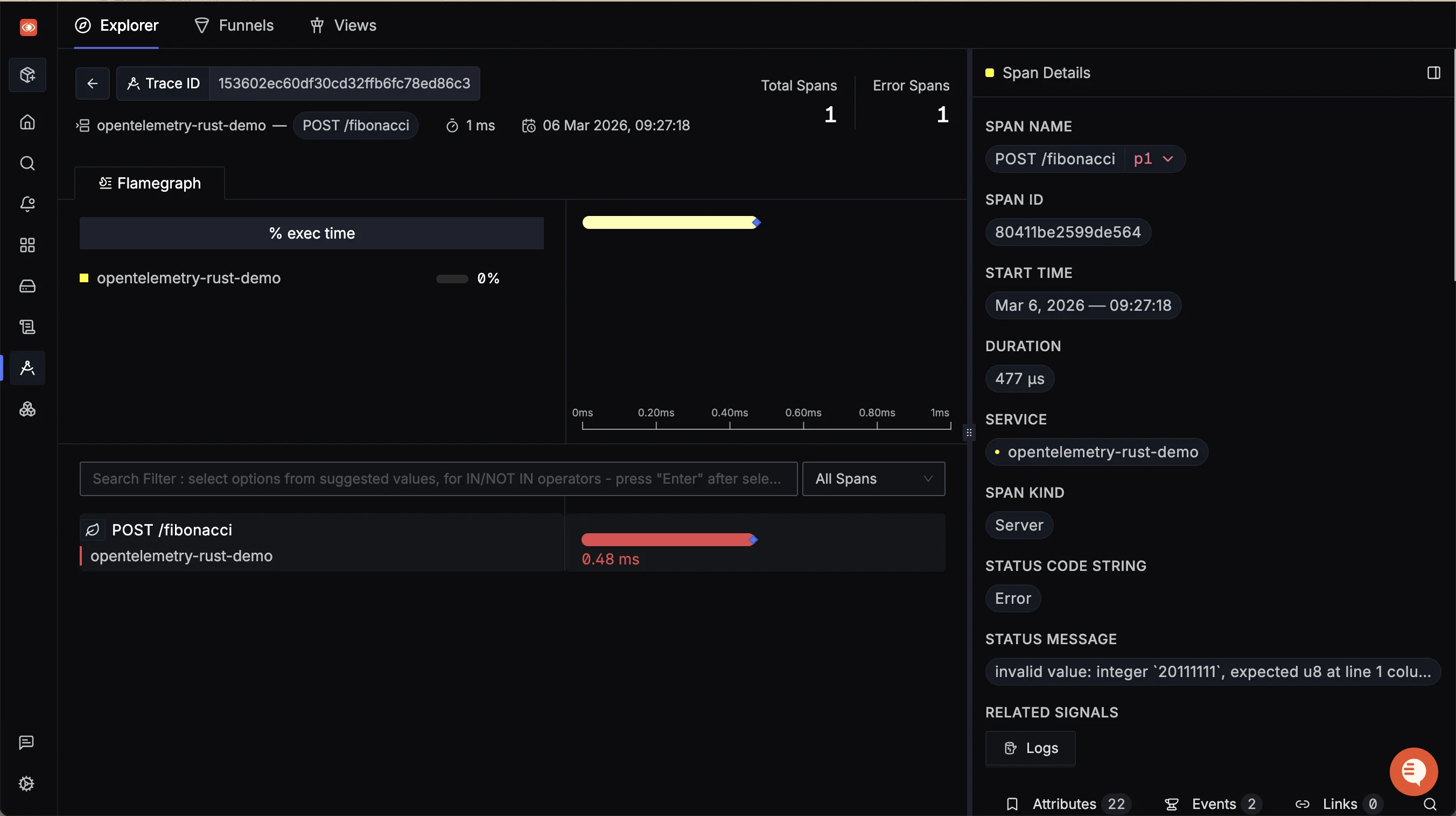Viewport: 1456px width, 816px height.
Task: Open Alerts from the sidebar bell icon
Action: (27, 204)
